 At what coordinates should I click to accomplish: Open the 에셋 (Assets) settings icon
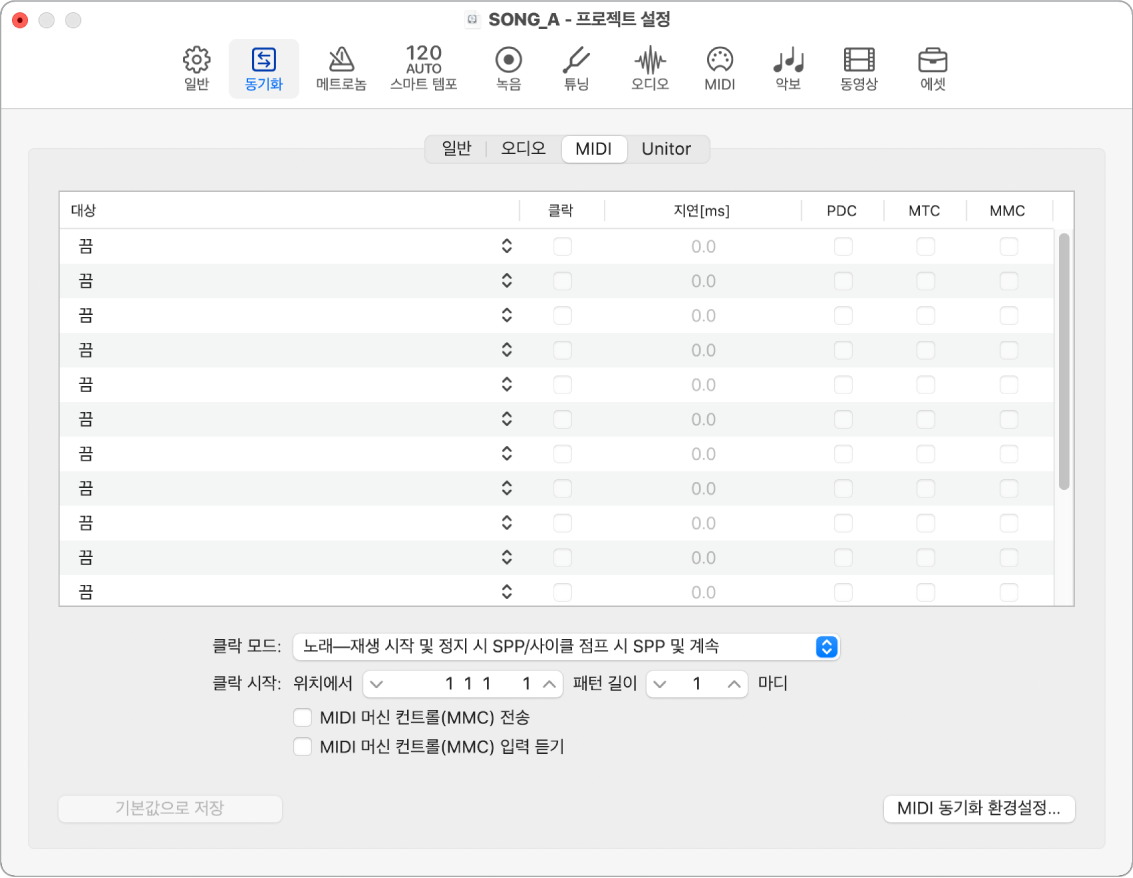[x=933, y=69]
